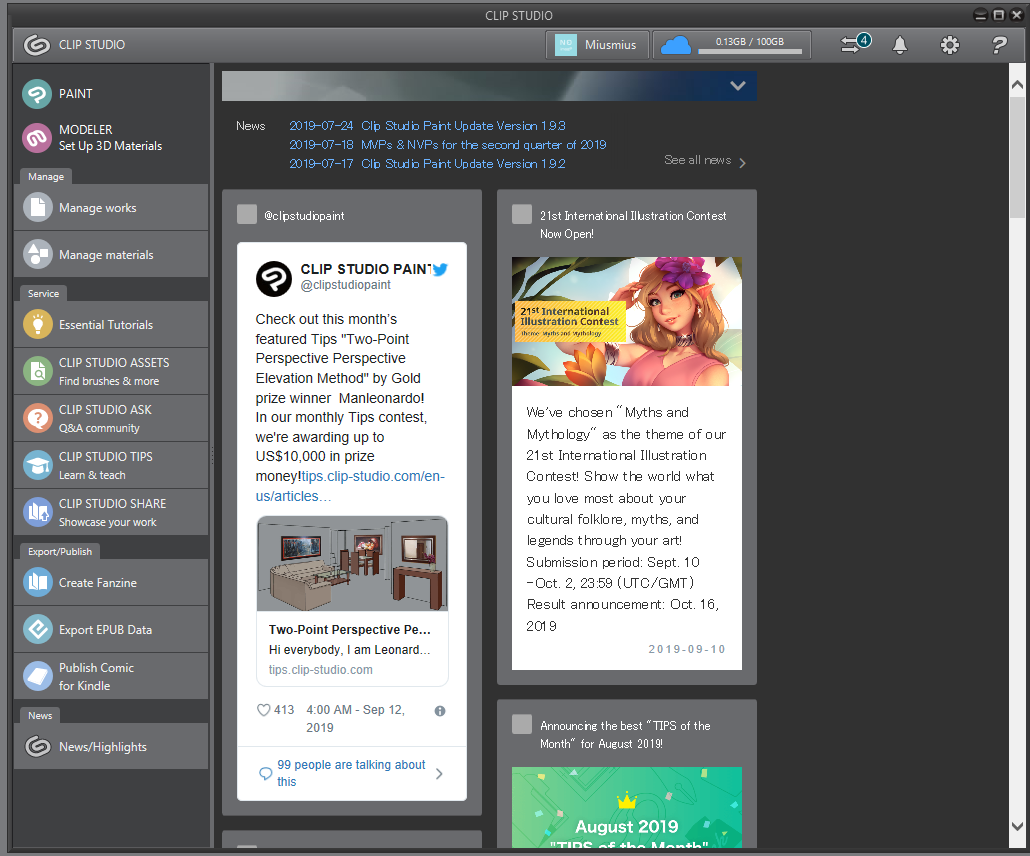Click Two-Point Perspective Pe... article title
1030x856 pixels.
(x=349, y=629)
